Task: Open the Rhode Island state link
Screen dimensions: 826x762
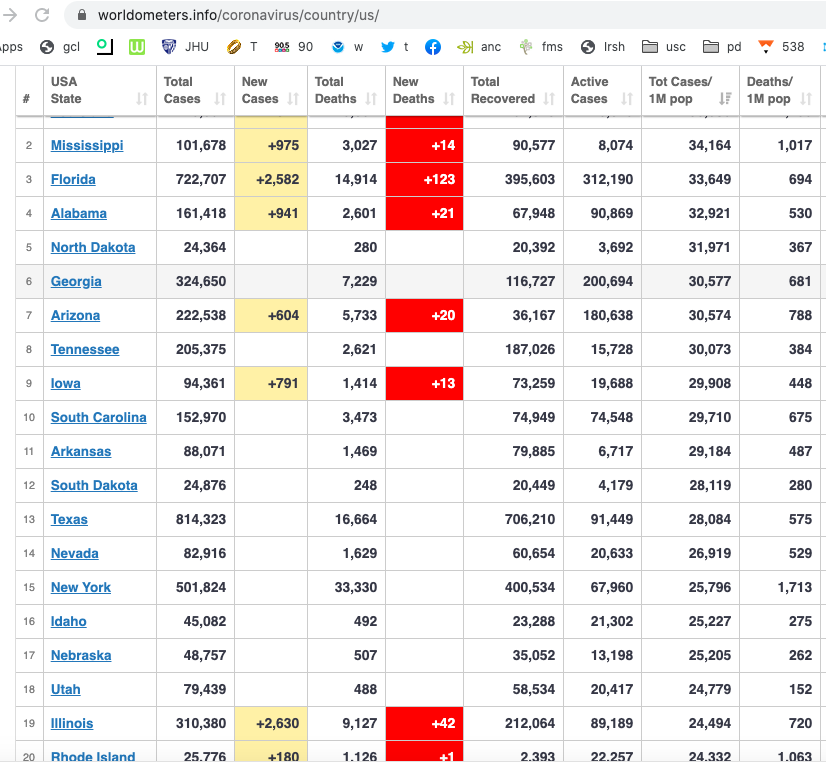Action: pos(93,756)
